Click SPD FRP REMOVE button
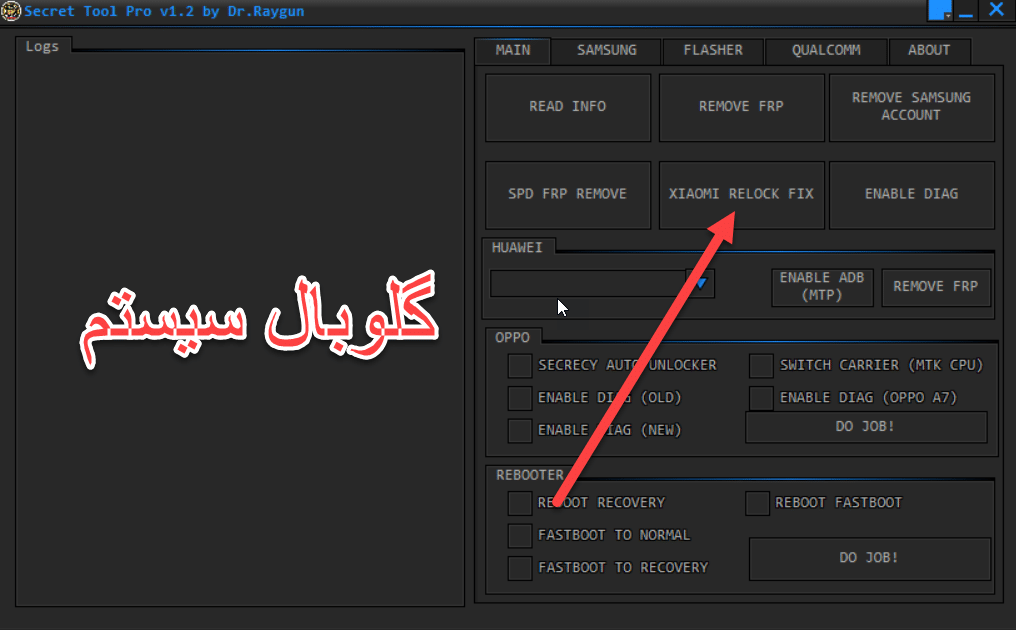Viewport: 1016px width, 630px height. point(568,194)
